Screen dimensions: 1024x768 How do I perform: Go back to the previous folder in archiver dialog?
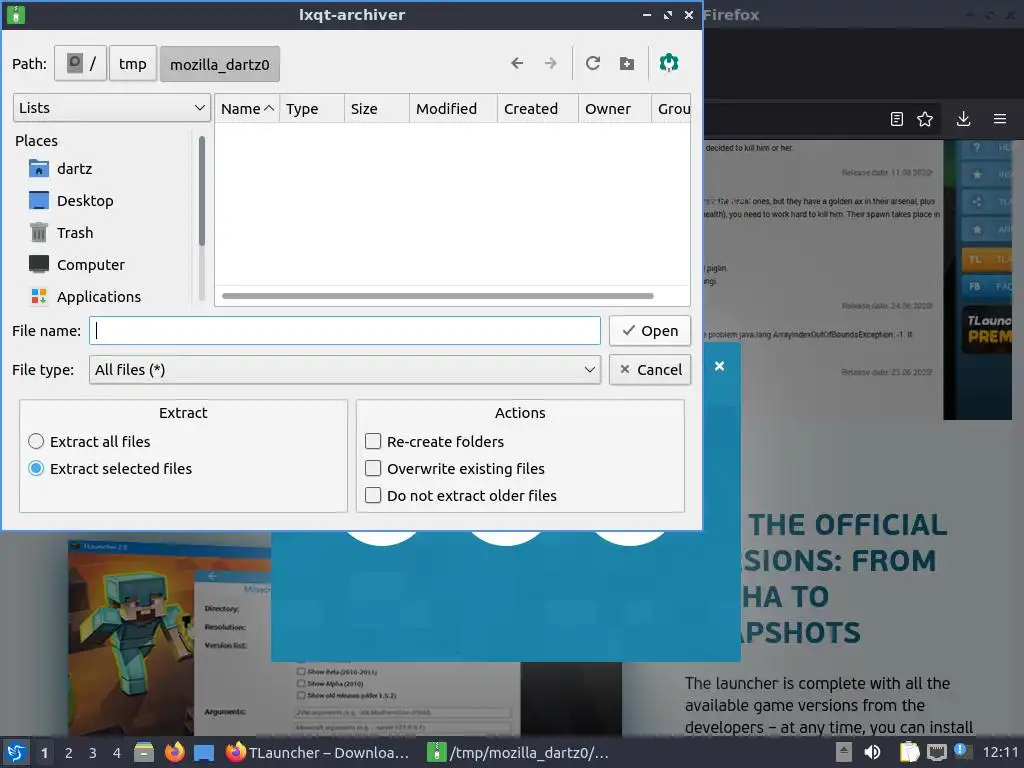click(517, 63)
